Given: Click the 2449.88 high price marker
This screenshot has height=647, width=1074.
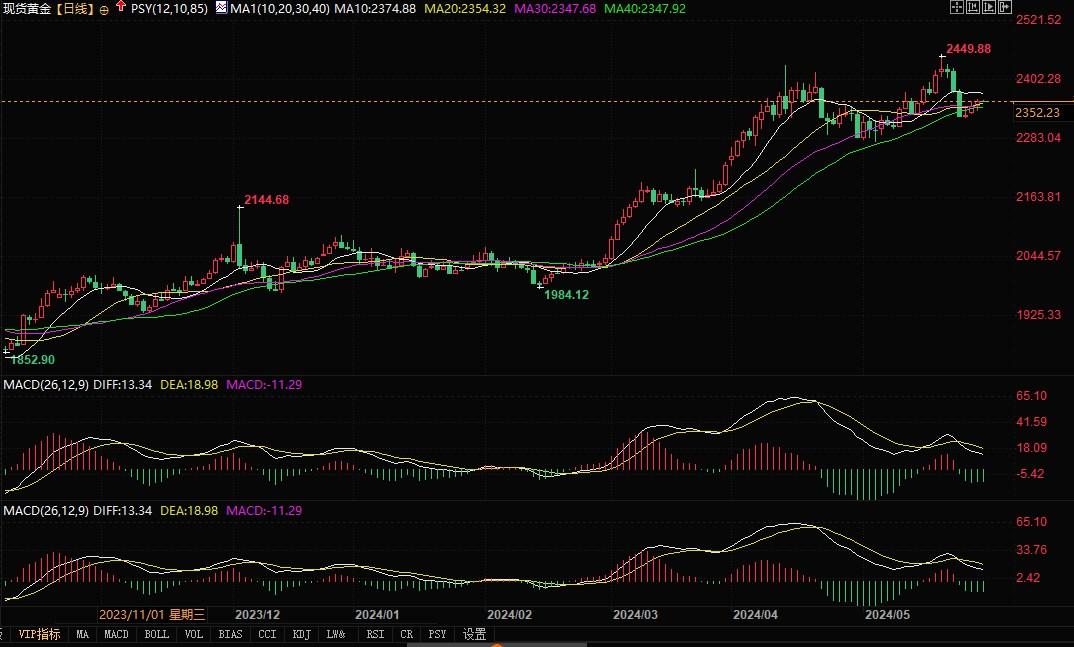Looking at the screenshot, I should coord(968,49).
